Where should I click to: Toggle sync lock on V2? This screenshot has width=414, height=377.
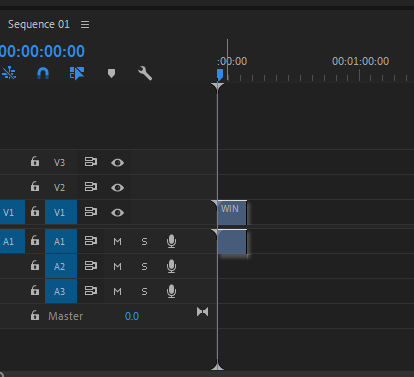[x=90, y=187]
